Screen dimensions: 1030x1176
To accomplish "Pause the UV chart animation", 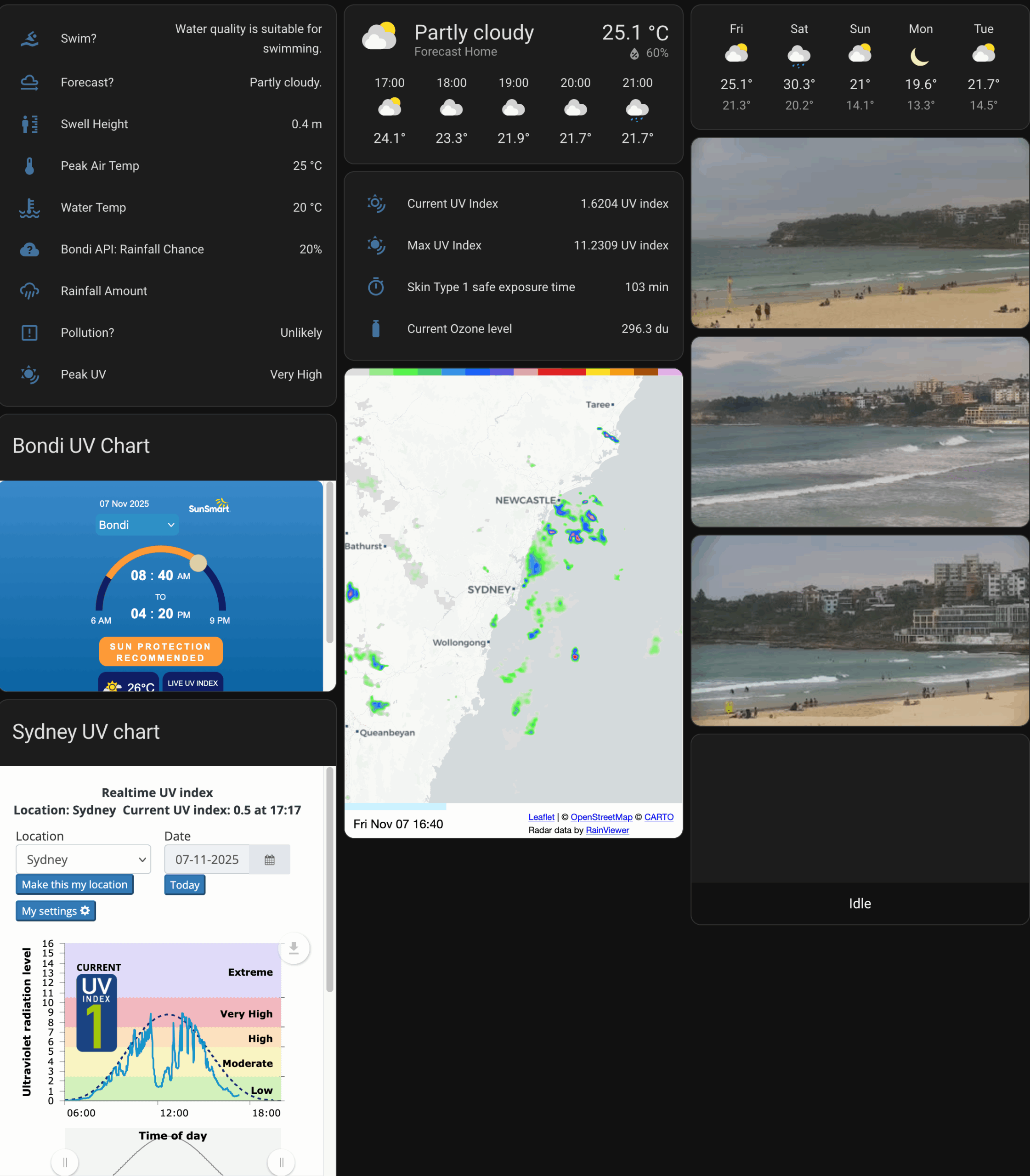I will pyautogui.click(x=64, y=1162).
